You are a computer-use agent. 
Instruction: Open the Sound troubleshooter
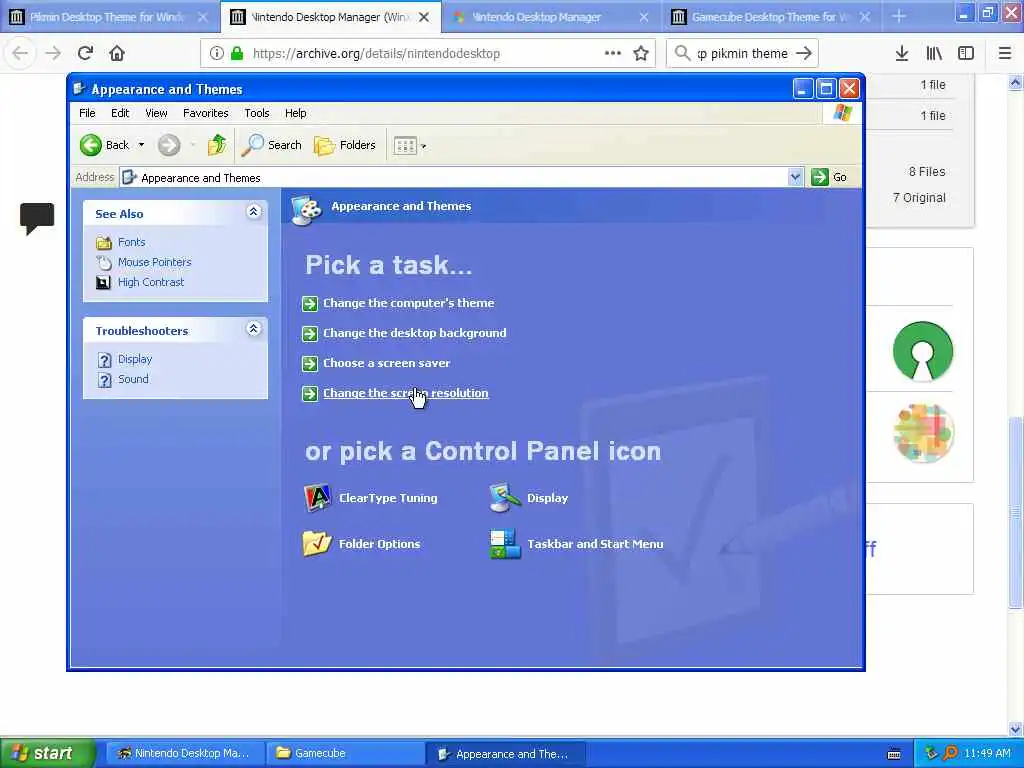point(133,379)
